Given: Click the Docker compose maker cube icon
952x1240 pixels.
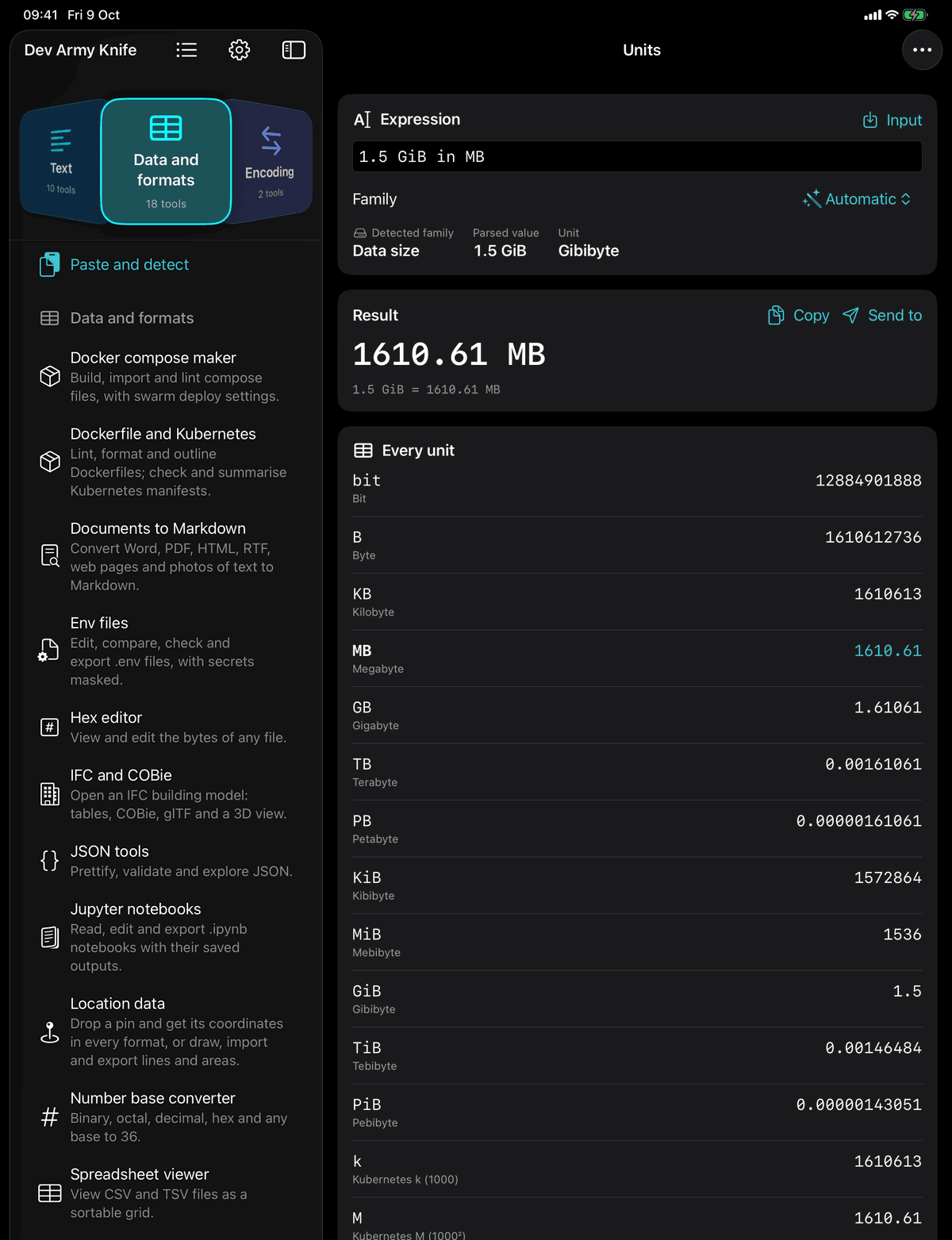Looking at the screenshot, I should pyautogui.click(x=50, y=376).
